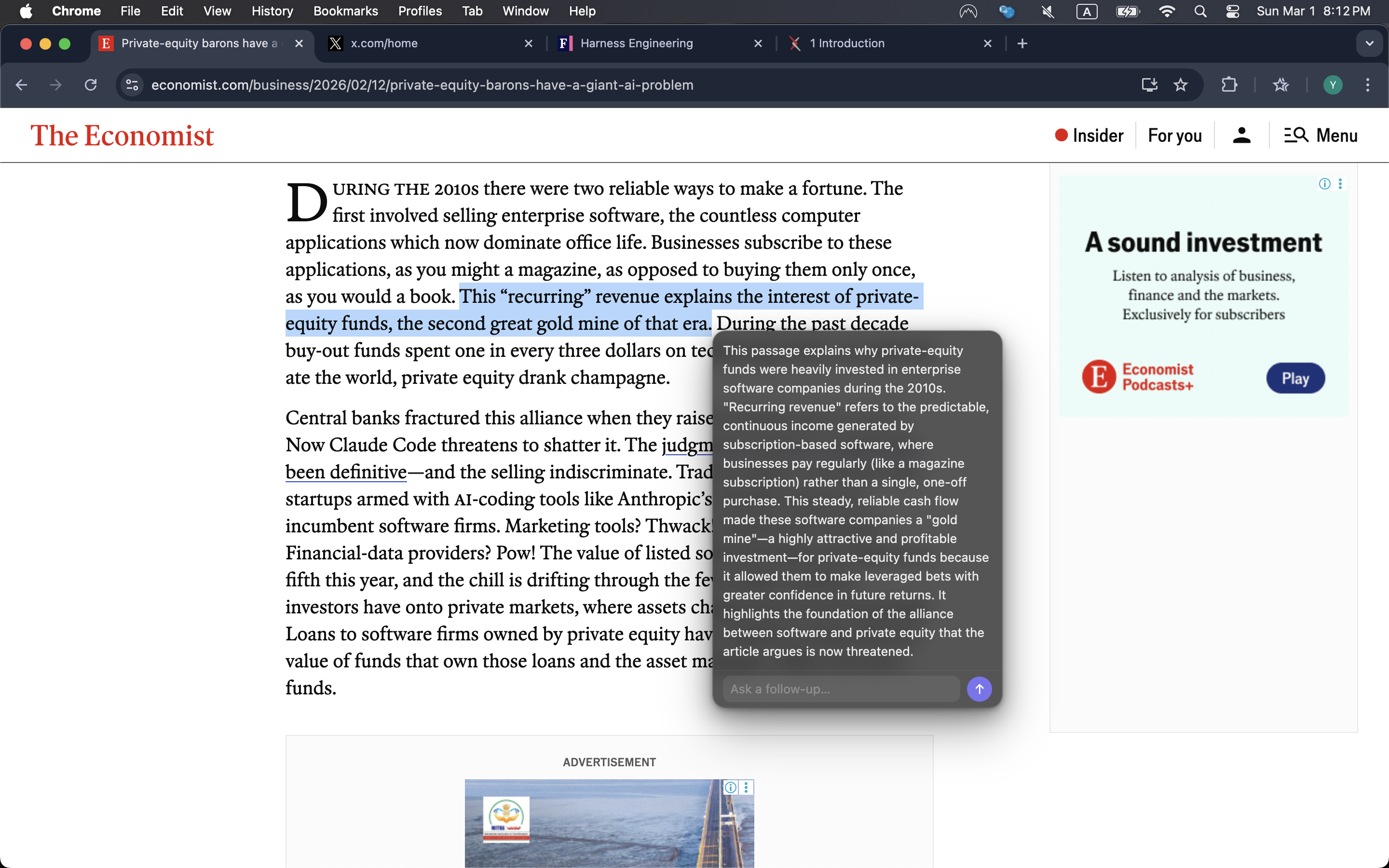Viewport: 1389px width, 868px height.
Task: Bookmark this page with the star icon
Action: click(x=1181, y=85)
